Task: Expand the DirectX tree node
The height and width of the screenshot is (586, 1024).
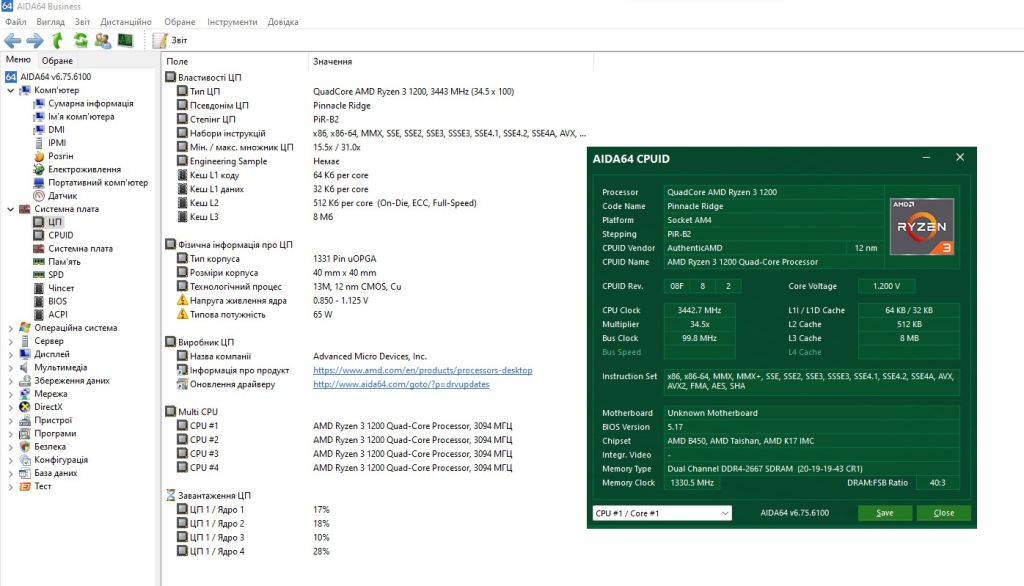Action: point(10,407)
